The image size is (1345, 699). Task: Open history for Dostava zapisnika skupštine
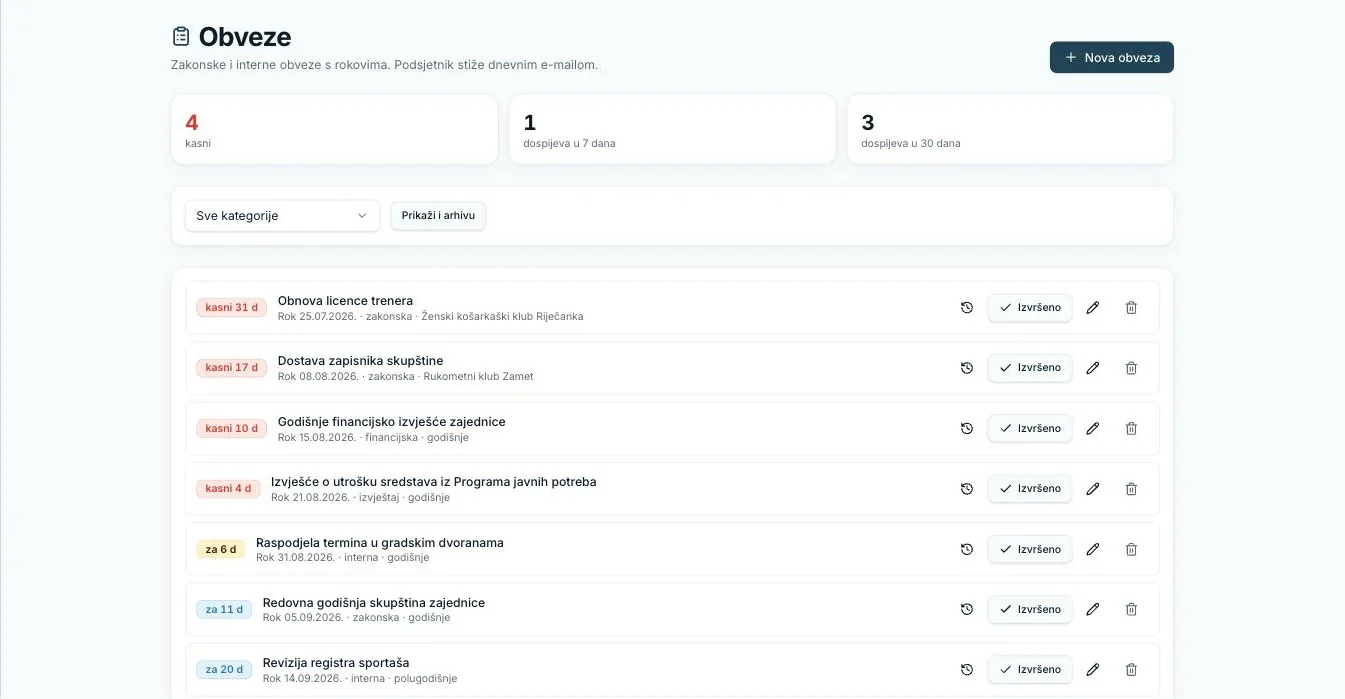pyautogui.click(x=966, y=368)
